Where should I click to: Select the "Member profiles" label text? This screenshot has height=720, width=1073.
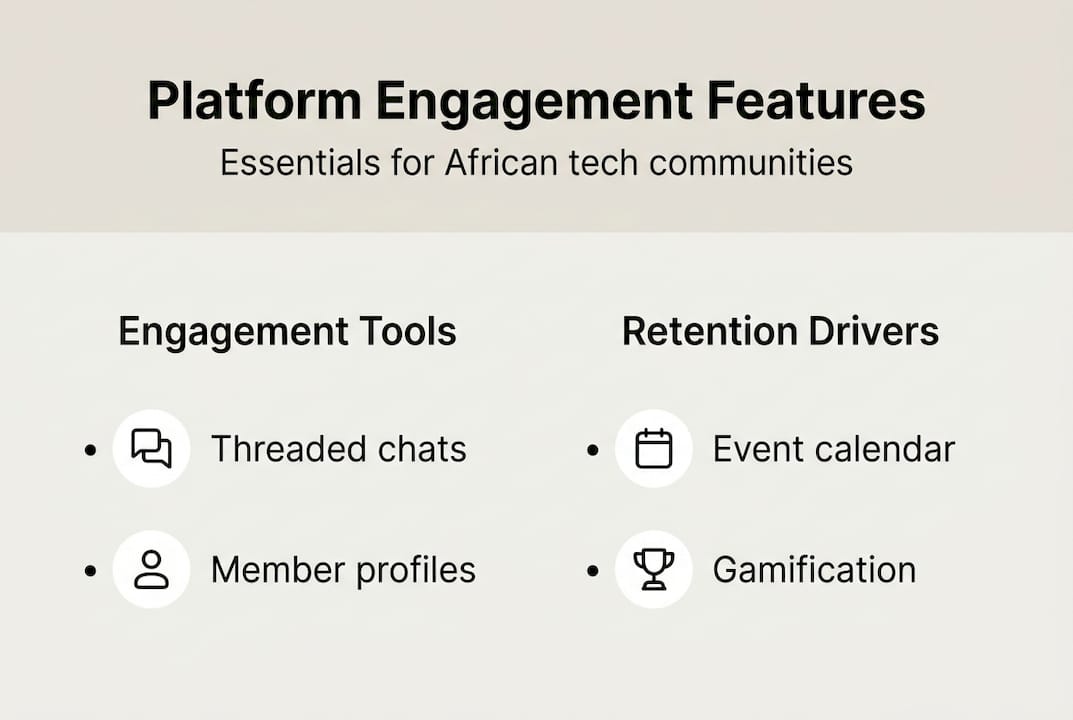coord(343,570)
